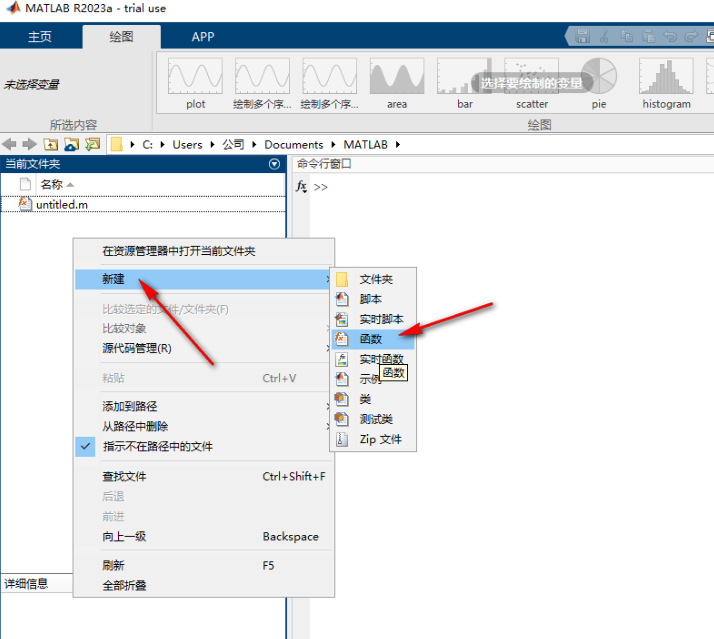Viewport: 714px width, 639px height.
Task: Choose 实时函数 in the New submenu
Action: click(373, 359)
